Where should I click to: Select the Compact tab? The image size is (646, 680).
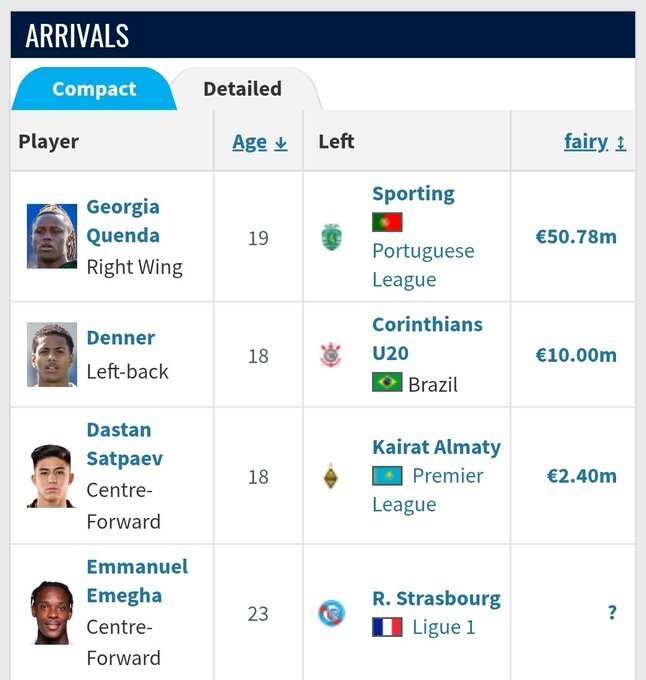coord(94,89)
